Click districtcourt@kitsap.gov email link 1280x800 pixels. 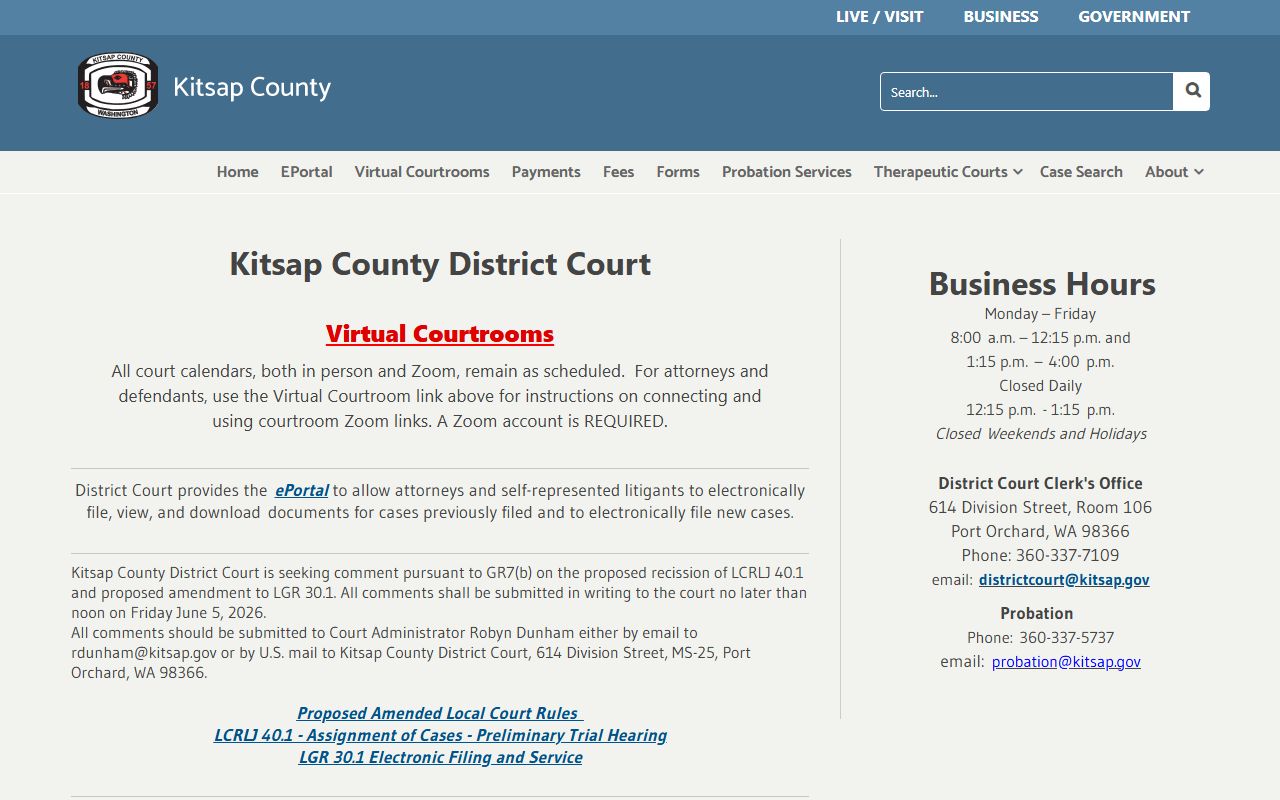pyautogui.click(x=1064, y=579)
